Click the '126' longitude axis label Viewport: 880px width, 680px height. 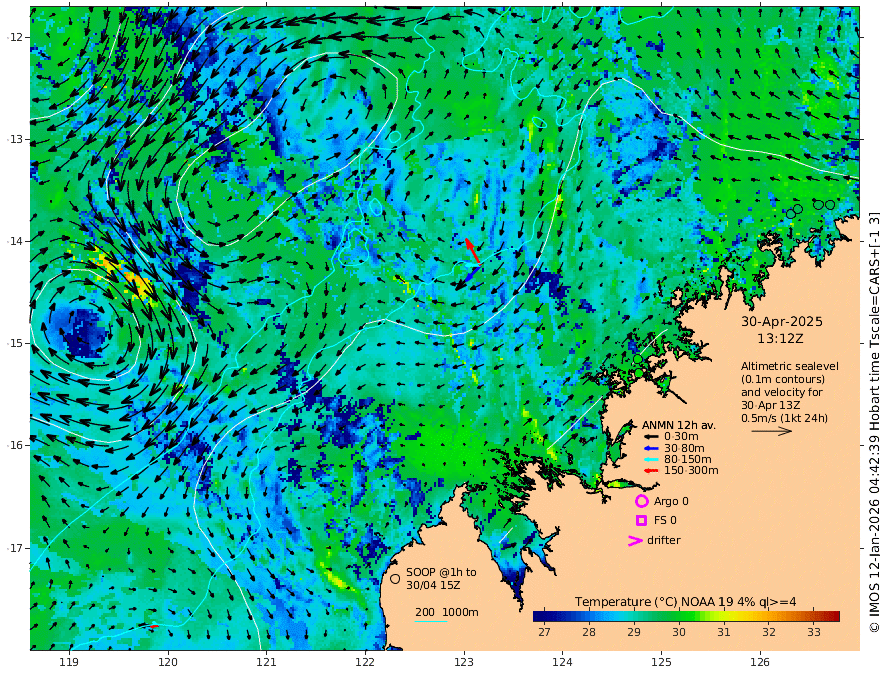pos(760,663)
